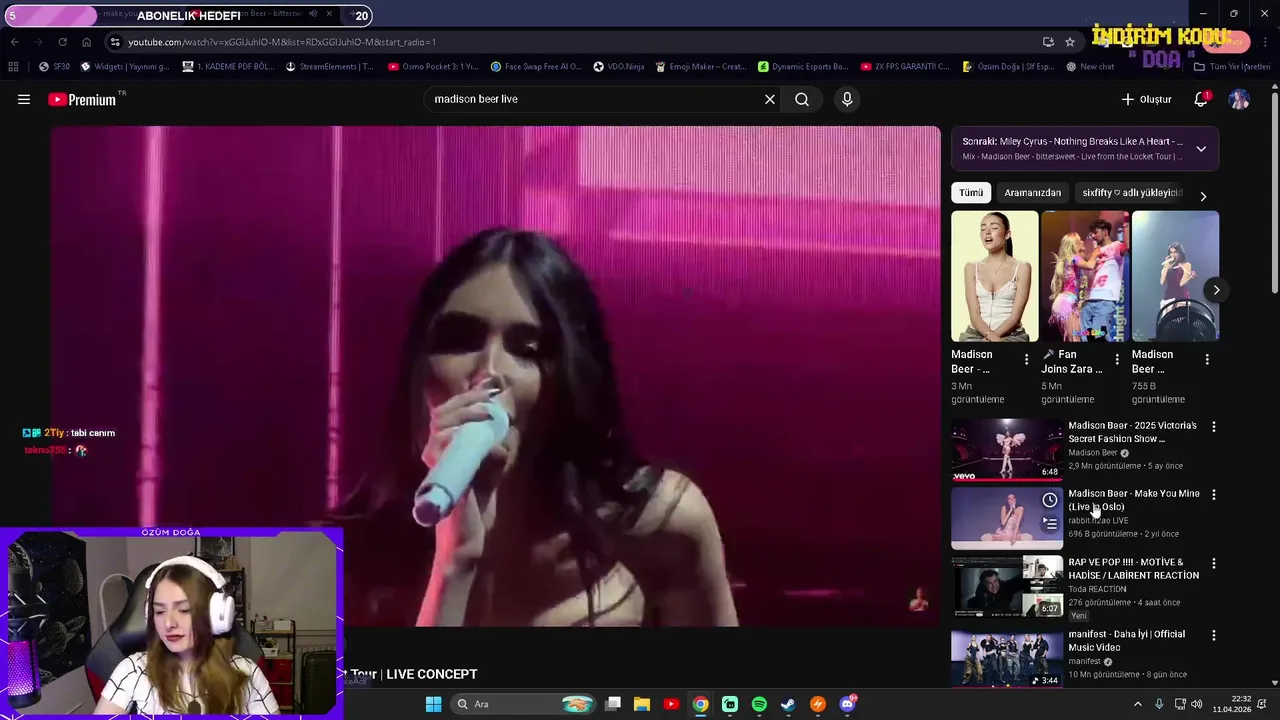Open 'RAP VE POP' reaction video title

coord(1133,568)
